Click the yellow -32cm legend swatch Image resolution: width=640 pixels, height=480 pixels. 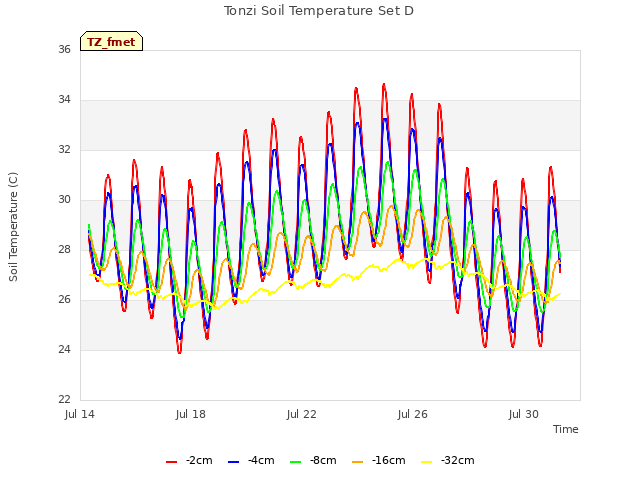(x=426, y=462)
